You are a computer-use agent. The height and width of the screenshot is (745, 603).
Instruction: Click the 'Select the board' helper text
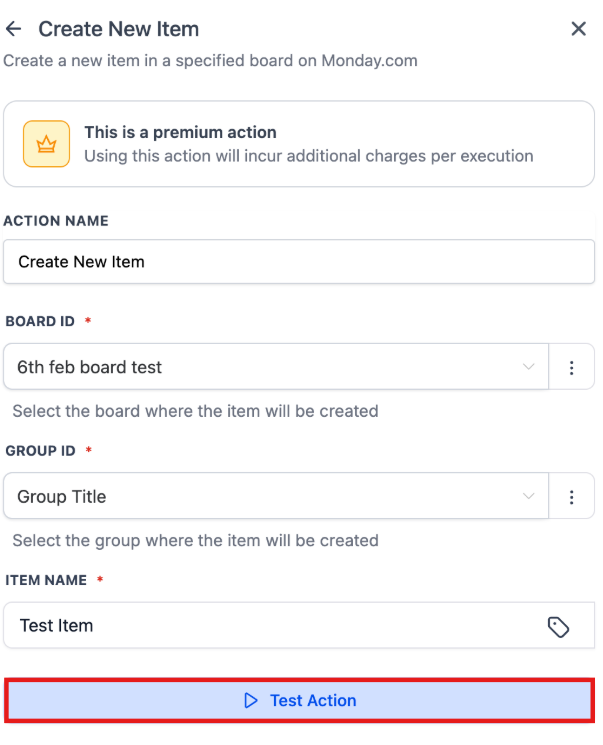(x=195, y=411)
